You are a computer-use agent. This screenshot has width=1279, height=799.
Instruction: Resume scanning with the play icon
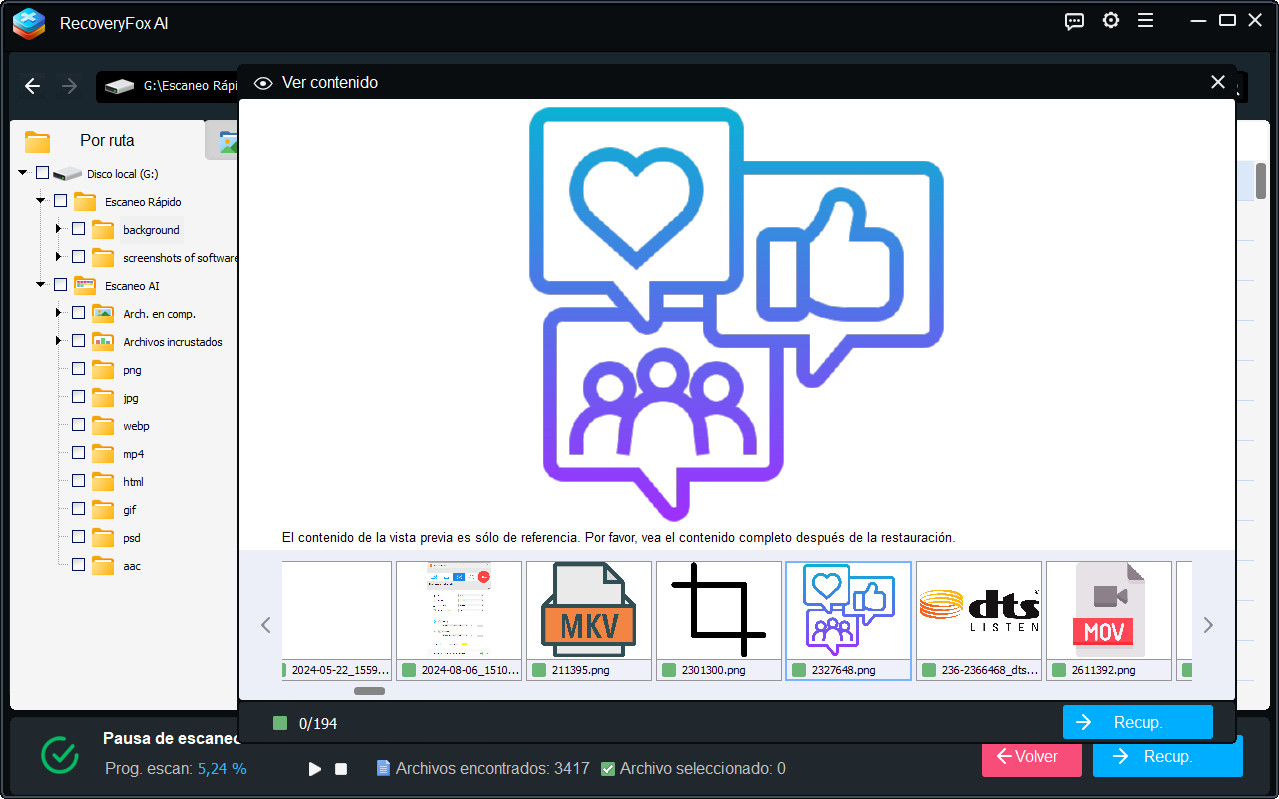click(314, 768)
